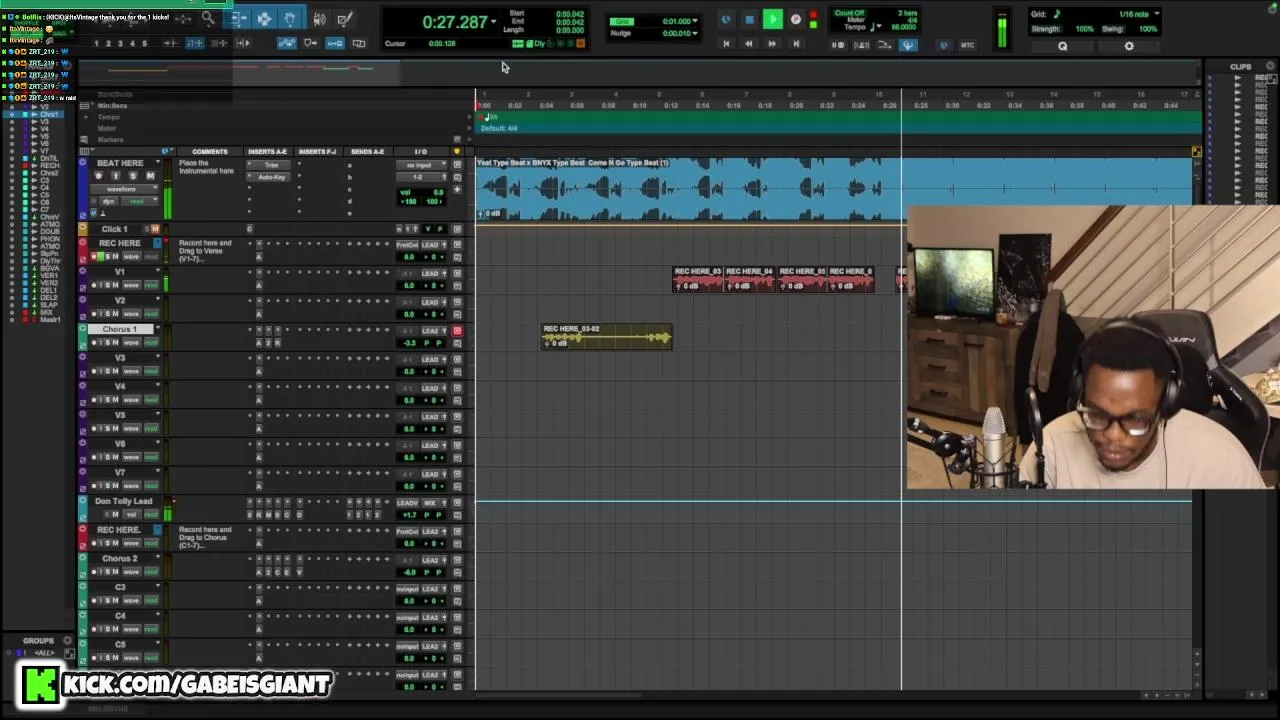Click the Swing 100% value field
The image size is (1280, 720).
[1148, 29]
